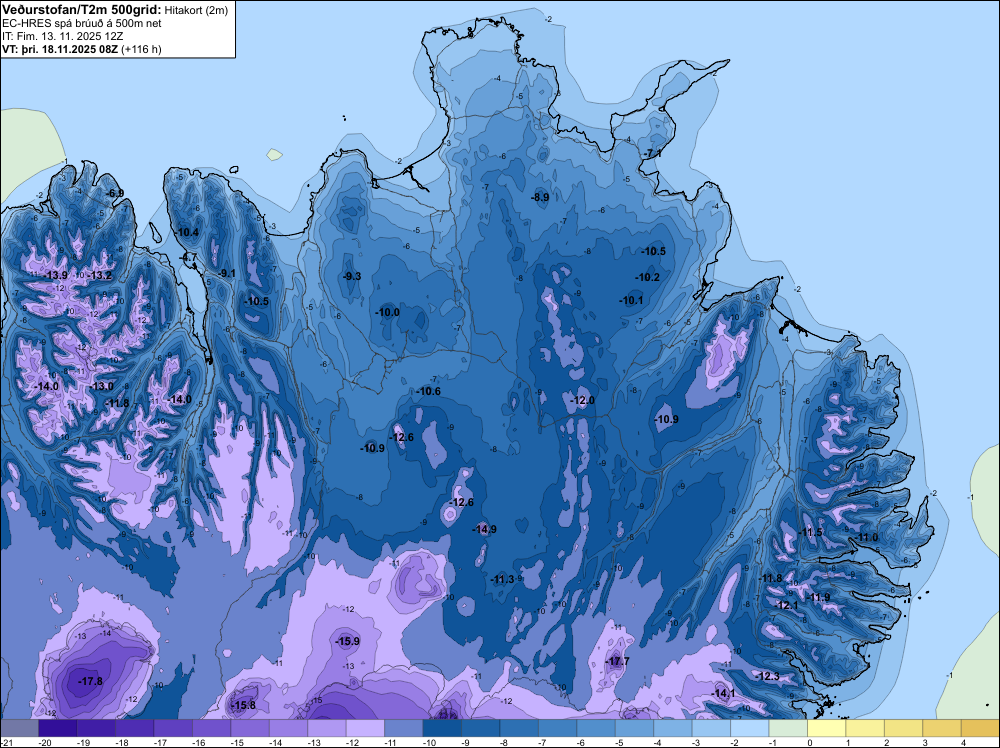Click the title text 'Veðurstofan/T2m 500grid'
1000x748 pixels.
click(x=82, y=10)
